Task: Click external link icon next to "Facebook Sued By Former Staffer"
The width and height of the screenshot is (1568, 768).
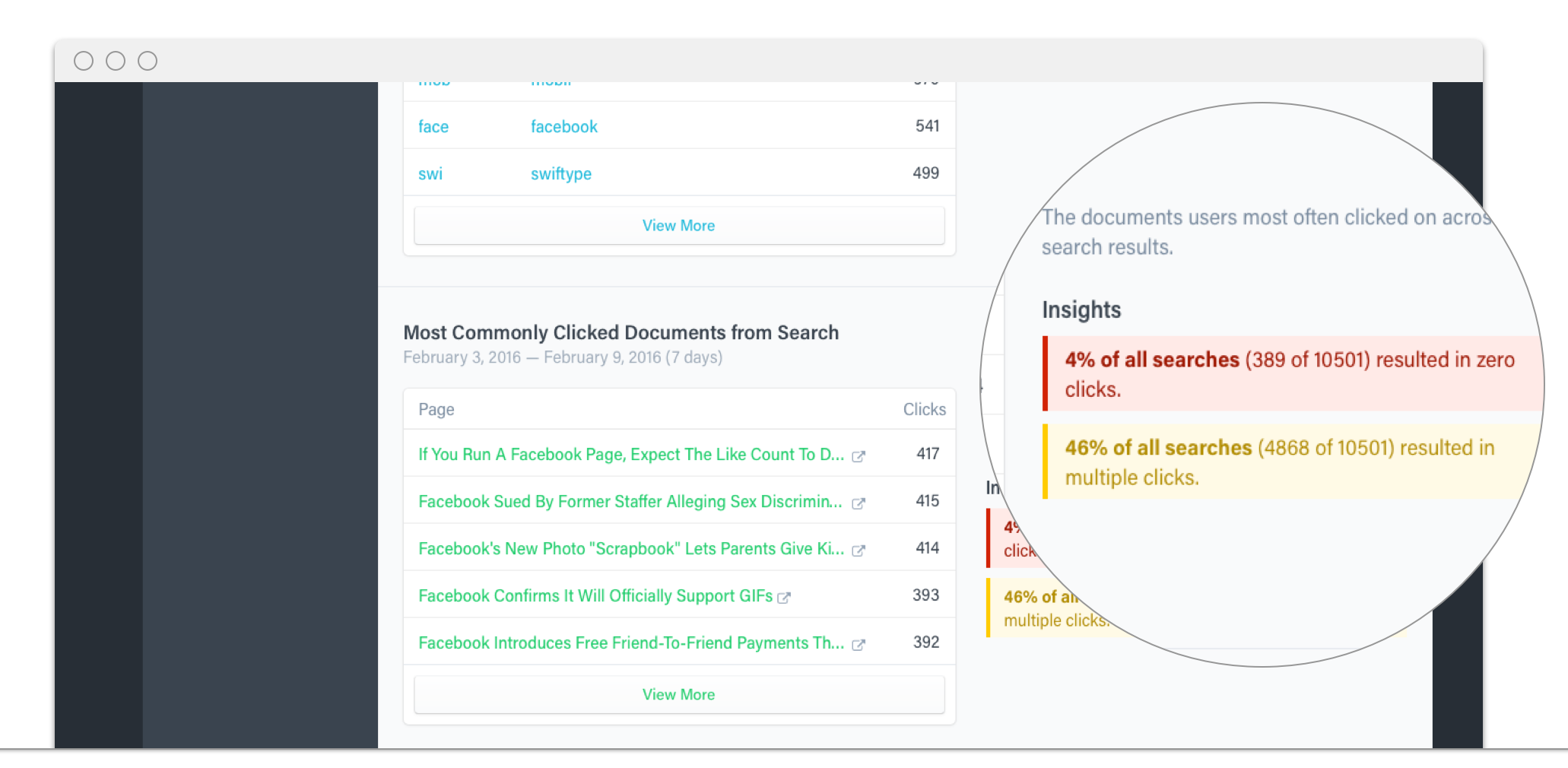Action: [859, 503]
